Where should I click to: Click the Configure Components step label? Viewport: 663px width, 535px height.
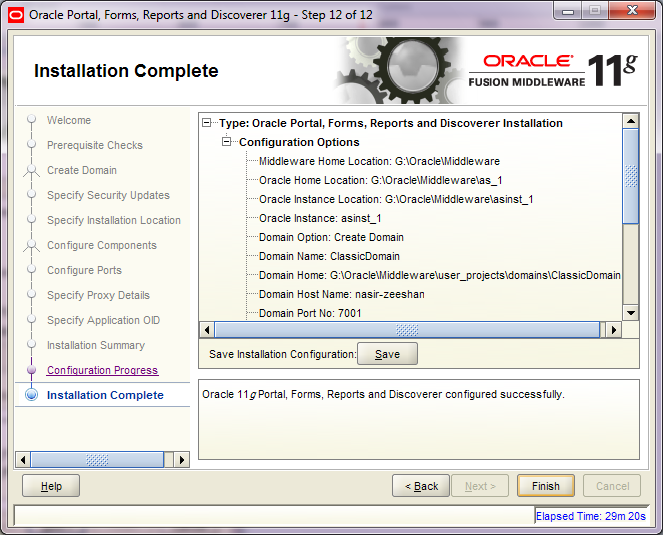point(102,245)
